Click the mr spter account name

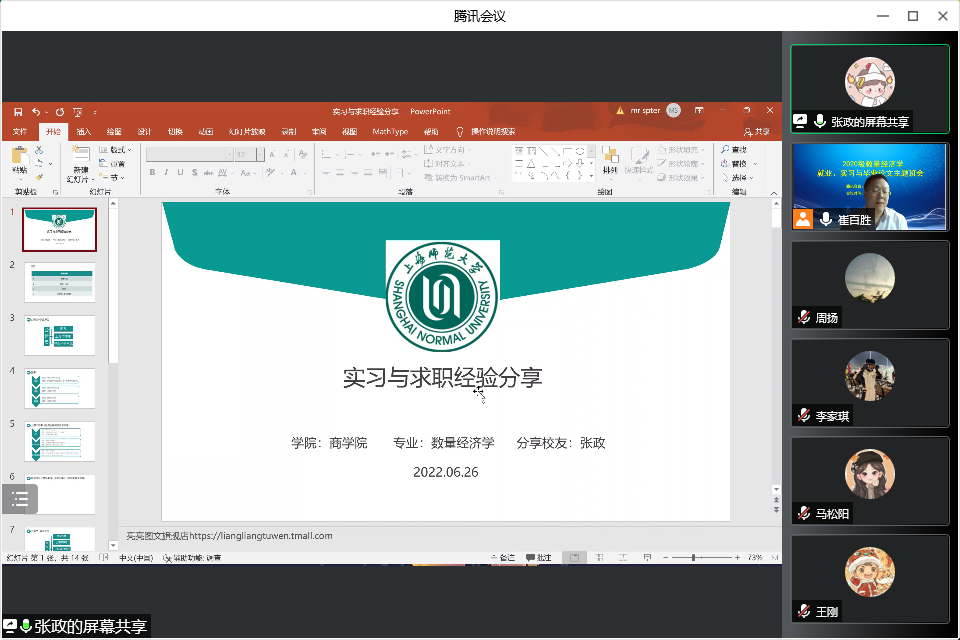tap(645, 111)
